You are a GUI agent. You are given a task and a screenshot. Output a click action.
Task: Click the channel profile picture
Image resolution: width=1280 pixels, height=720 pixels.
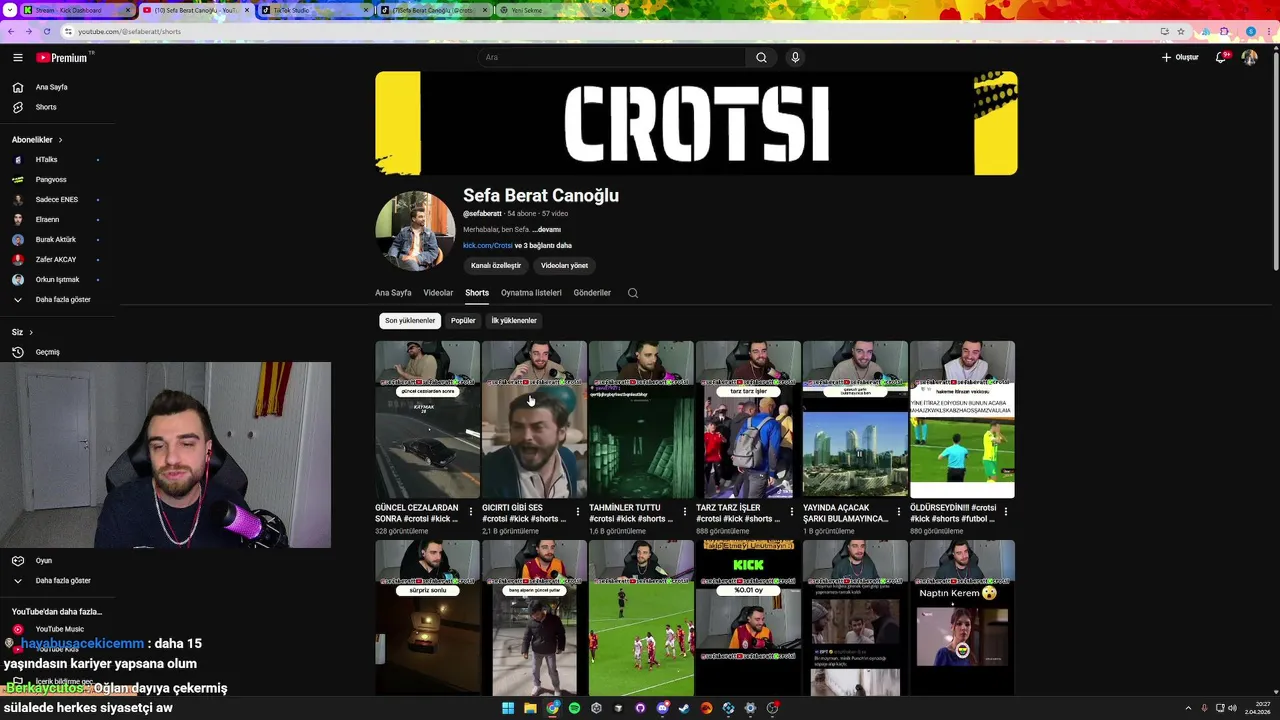(415, 231)
